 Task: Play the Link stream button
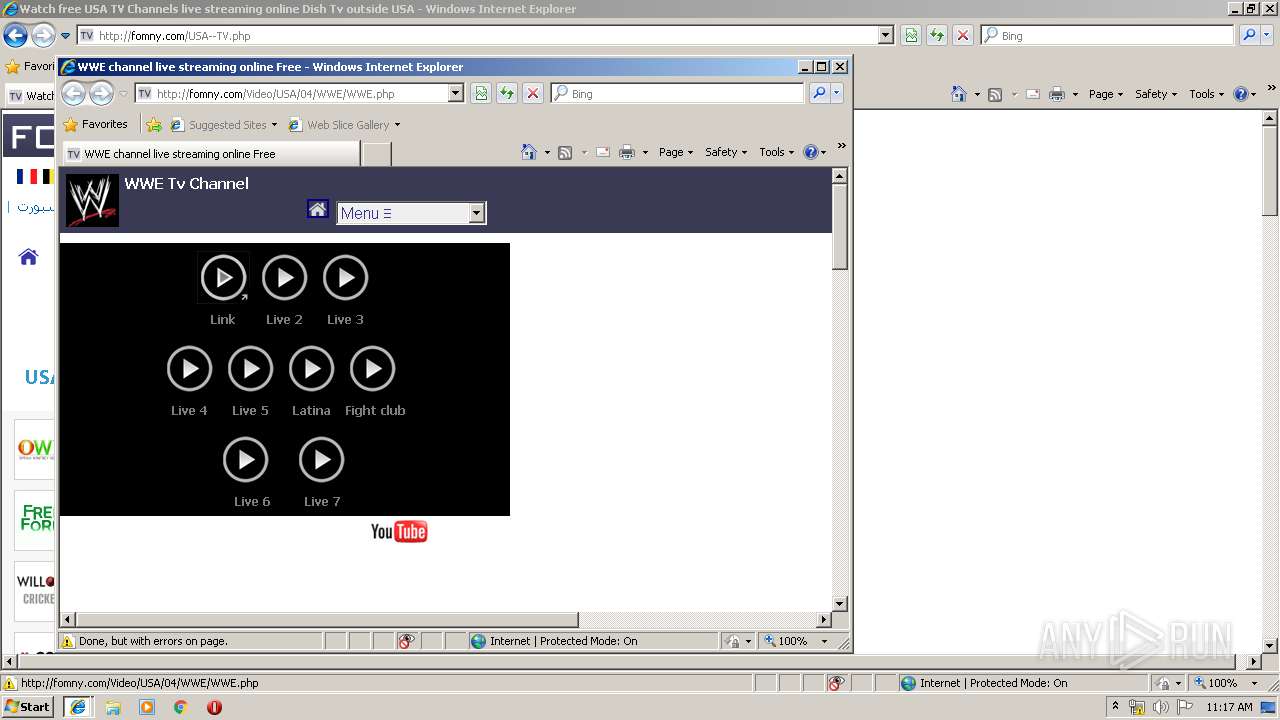click(x=223, y=278)
